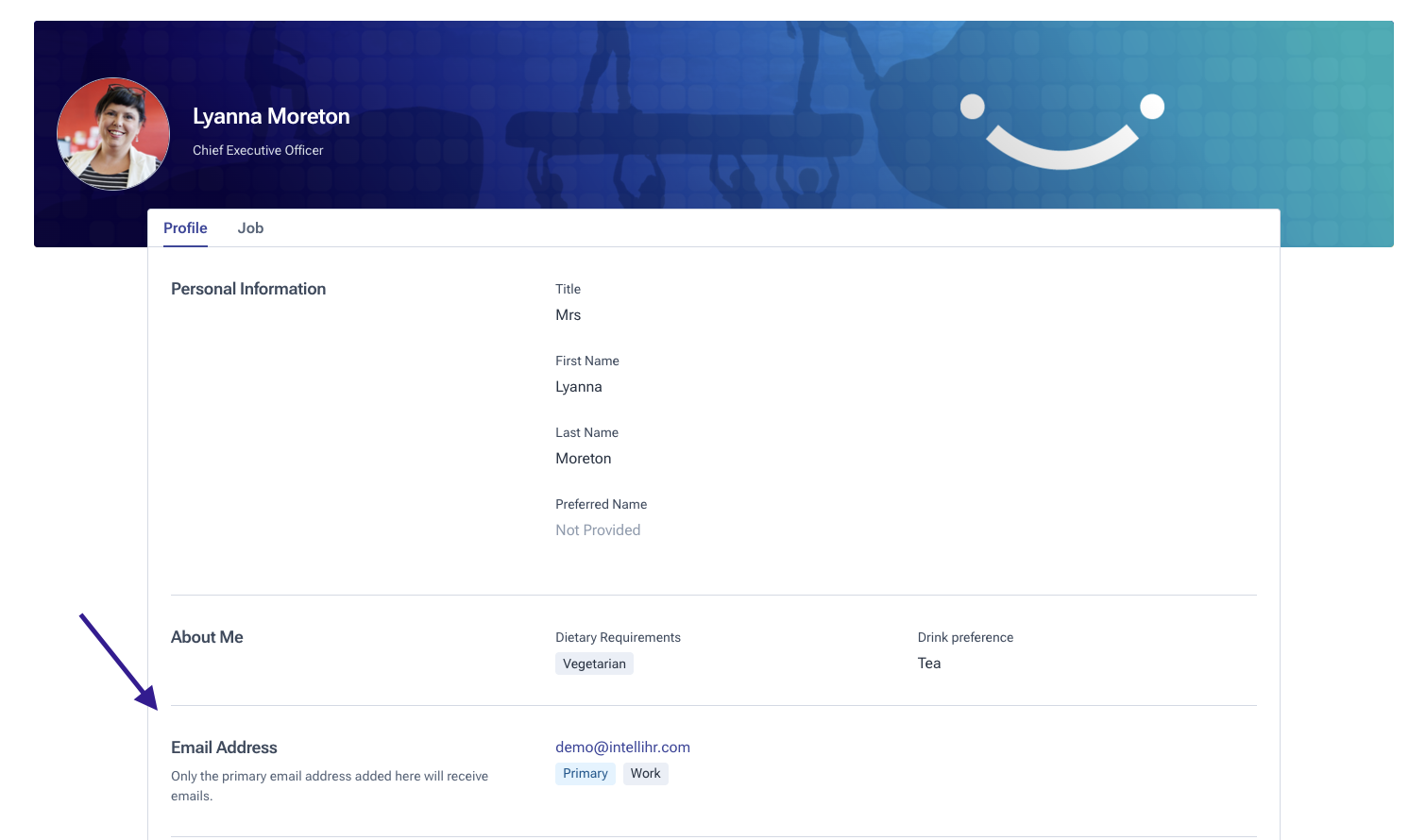Click the About Me section heading

(207, 637)
